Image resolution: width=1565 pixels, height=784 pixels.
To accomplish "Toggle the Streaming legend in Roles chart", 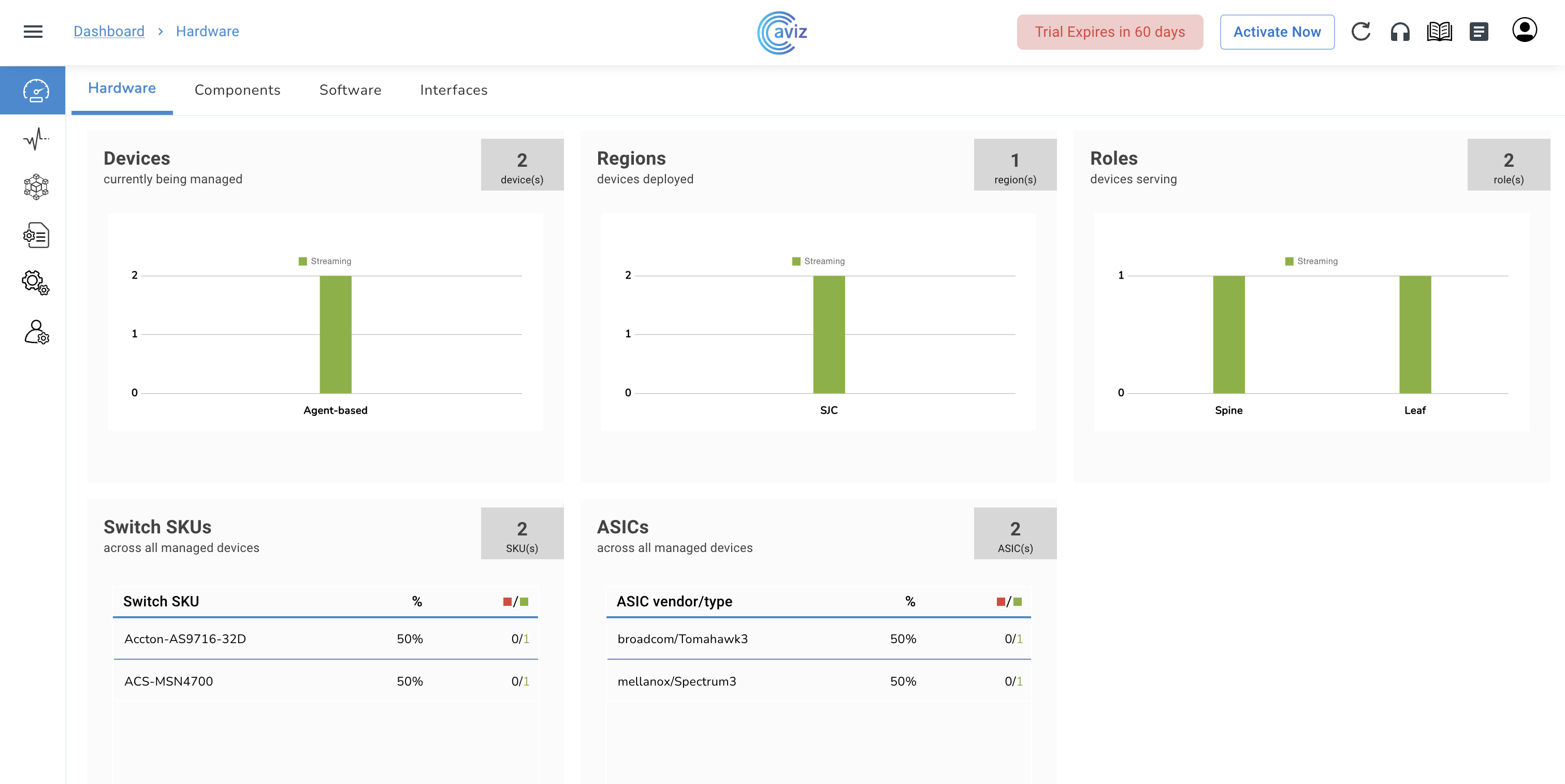I will 1311,261.
